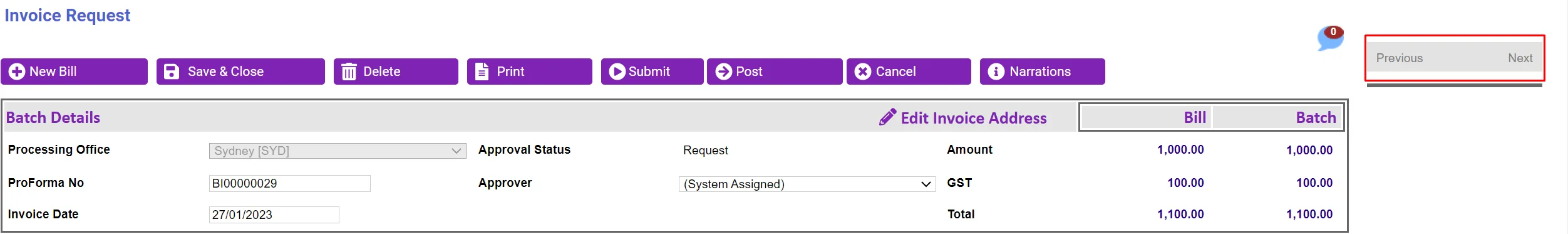Screen dimensions: 1568x234
Task: Click the Edit Invoice Address link
Action: (x=974, y=118)
